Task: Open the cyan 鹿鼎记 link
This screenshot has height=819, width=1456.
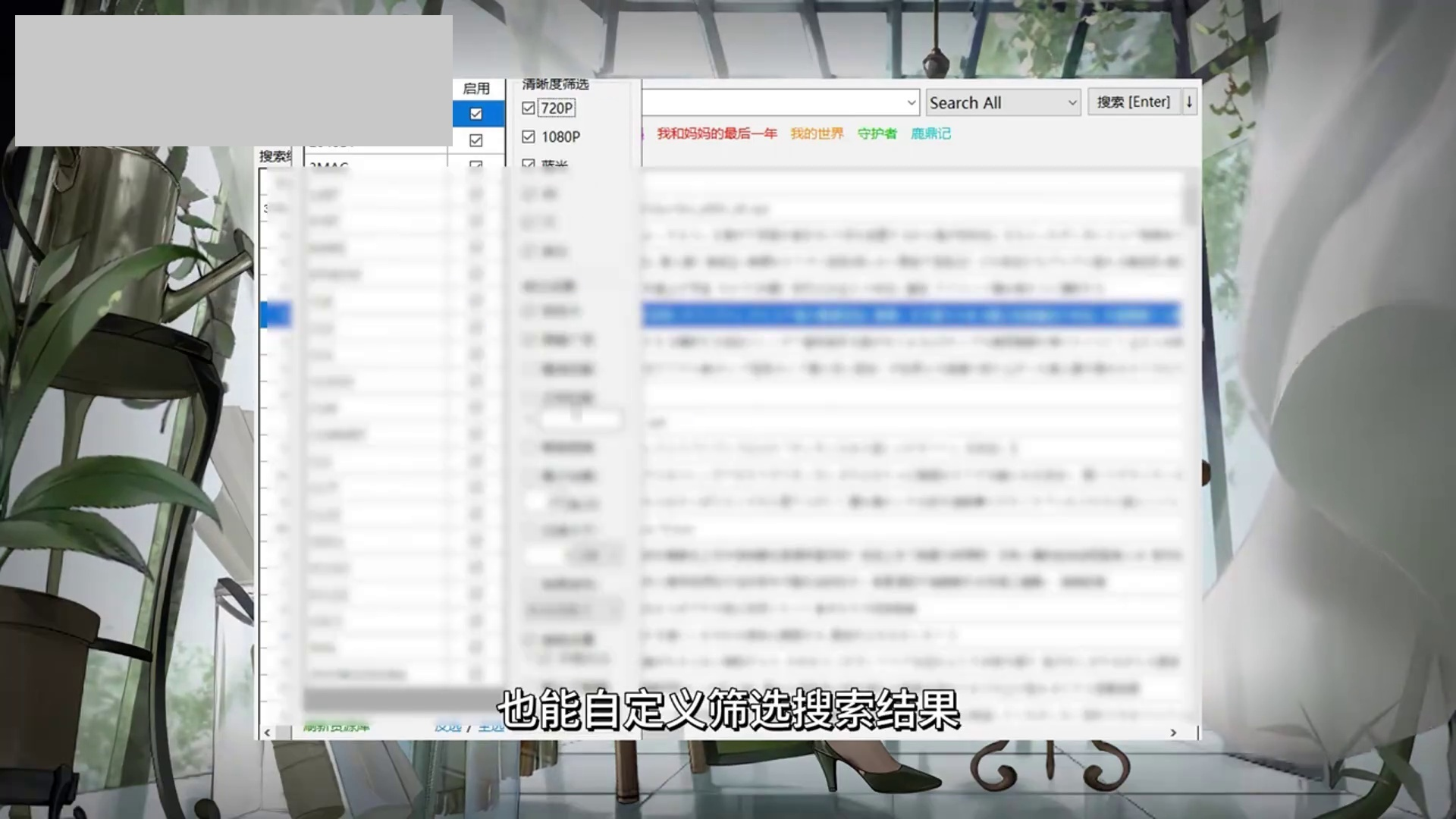Action: point(930,134)
